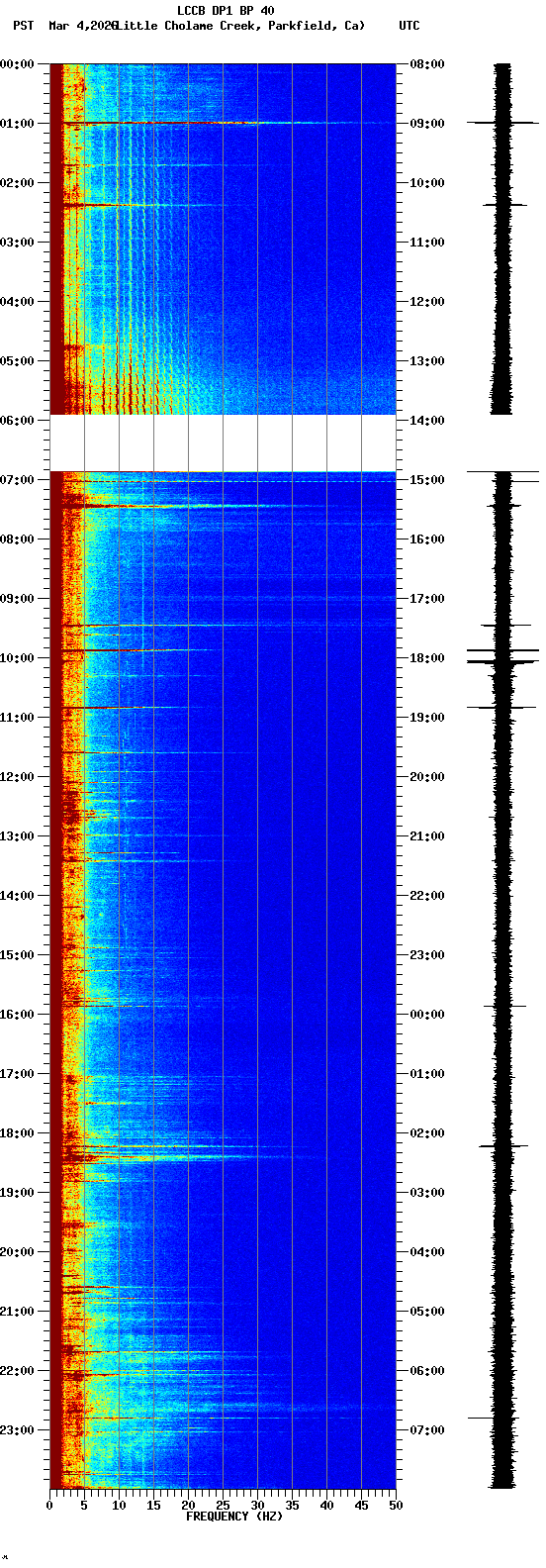546x1568 pixels.
Task: Click the UTC time label 19:00
Action: 426,718
